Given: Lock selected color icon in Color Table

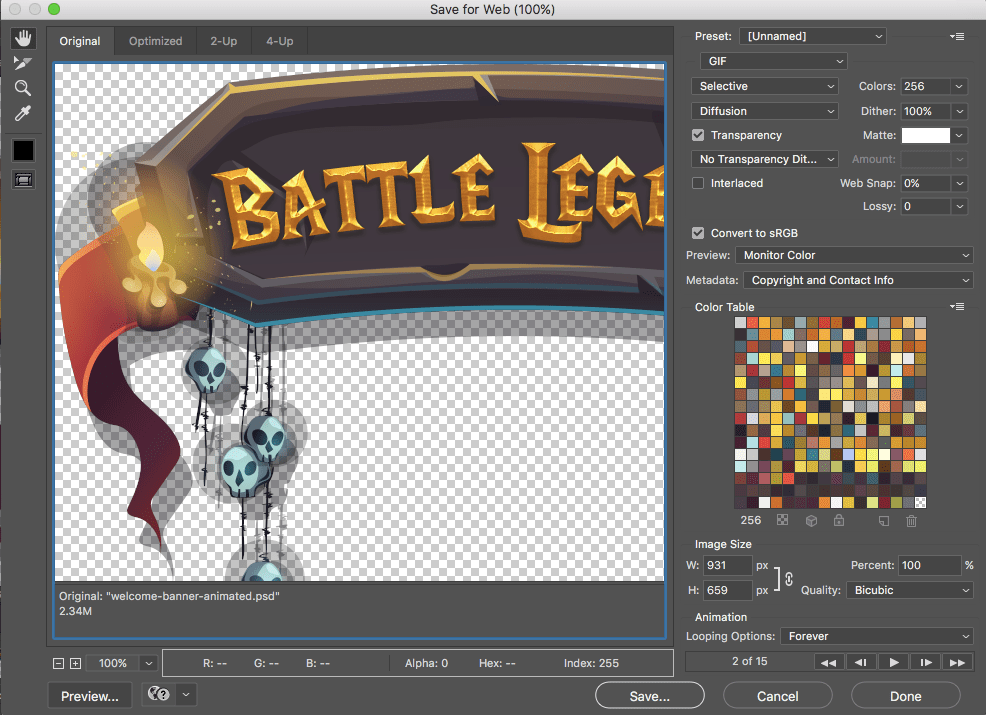Looking at the screenshot, I should 839,520.
